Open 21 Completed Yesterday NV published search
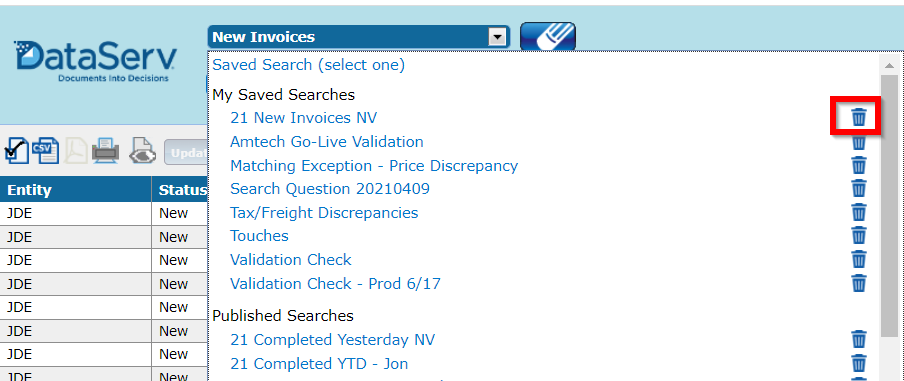 333,339
